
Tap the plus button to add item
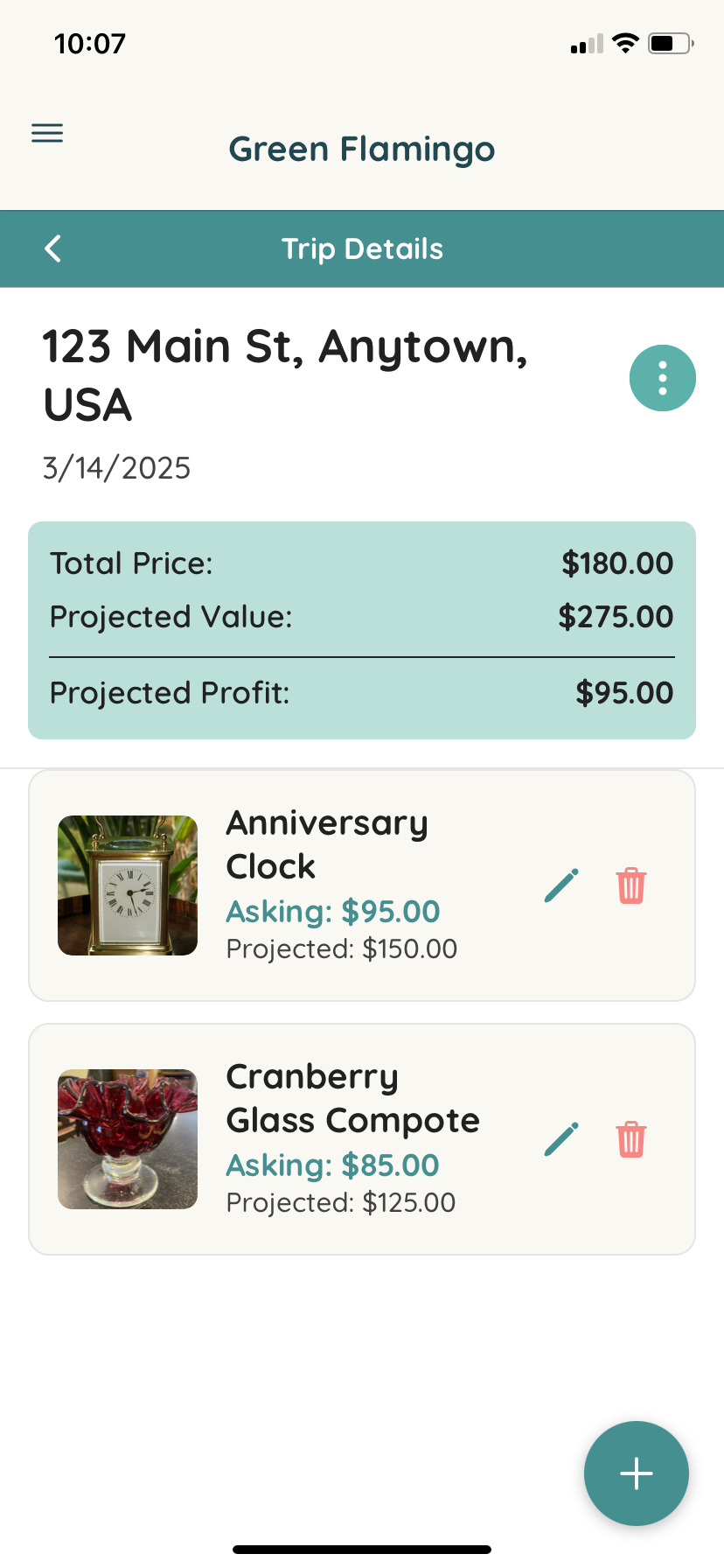(x=637, y=1473)
